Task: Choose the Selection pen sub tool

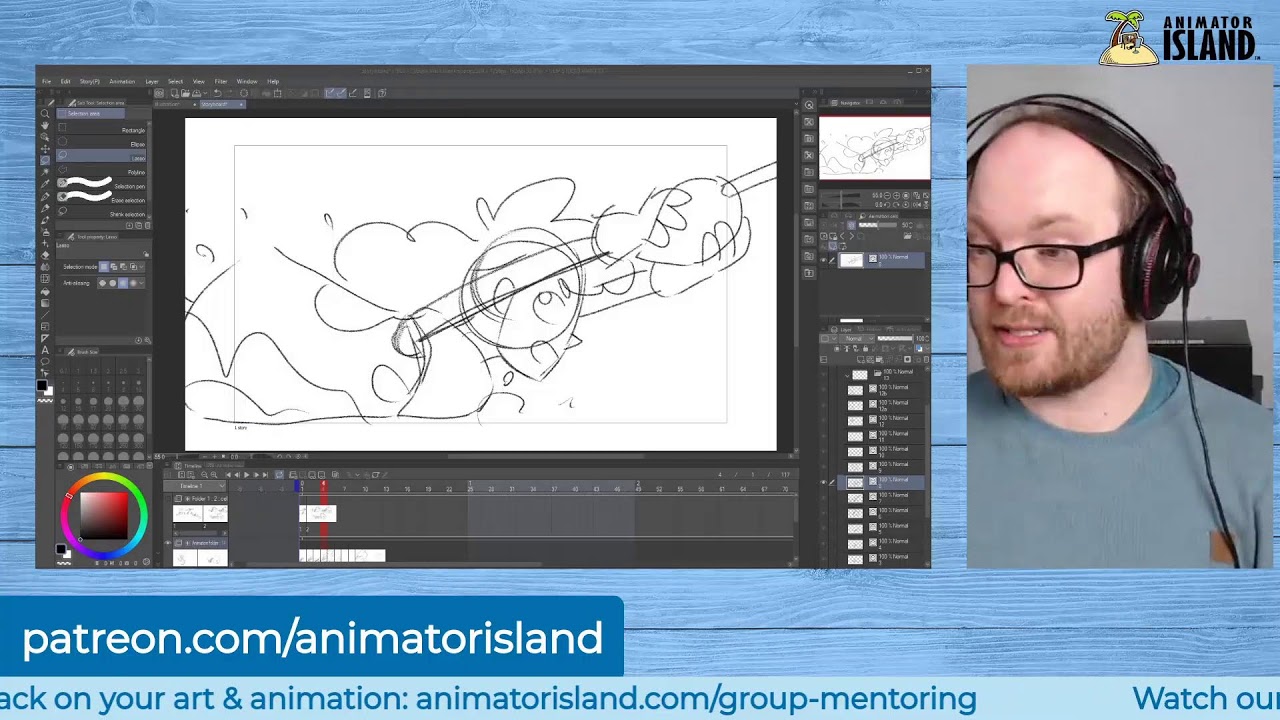Action: pyautogui.click(x=101, y=186)
